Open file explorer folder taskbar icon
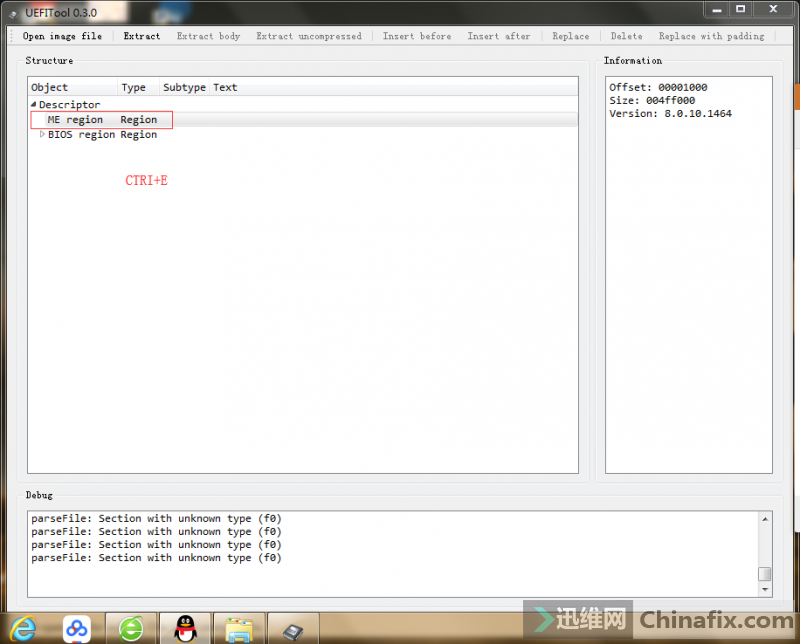Viewport: 800px width, 644px height. coord(239,629)
